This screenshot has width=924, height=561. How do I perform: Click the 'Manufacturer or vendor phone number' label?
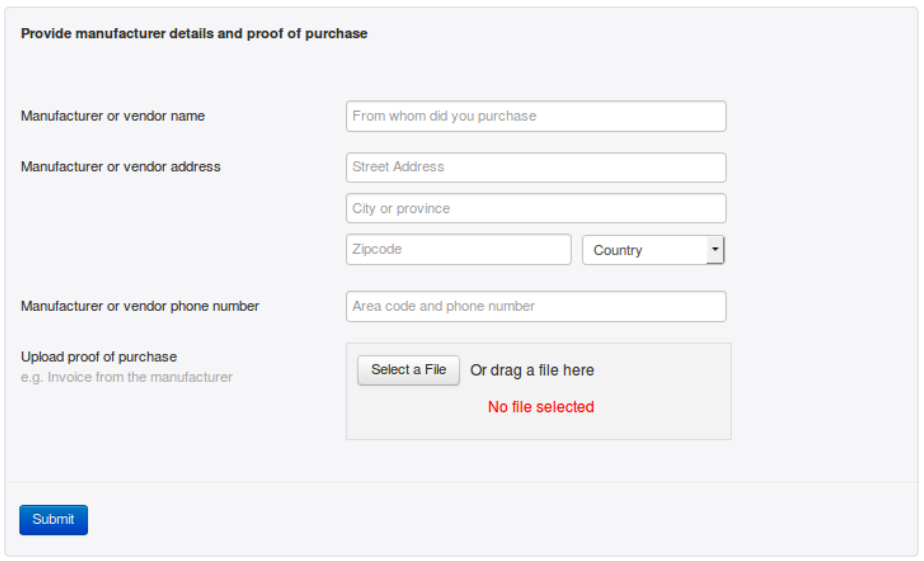click(x=140, y=307)
